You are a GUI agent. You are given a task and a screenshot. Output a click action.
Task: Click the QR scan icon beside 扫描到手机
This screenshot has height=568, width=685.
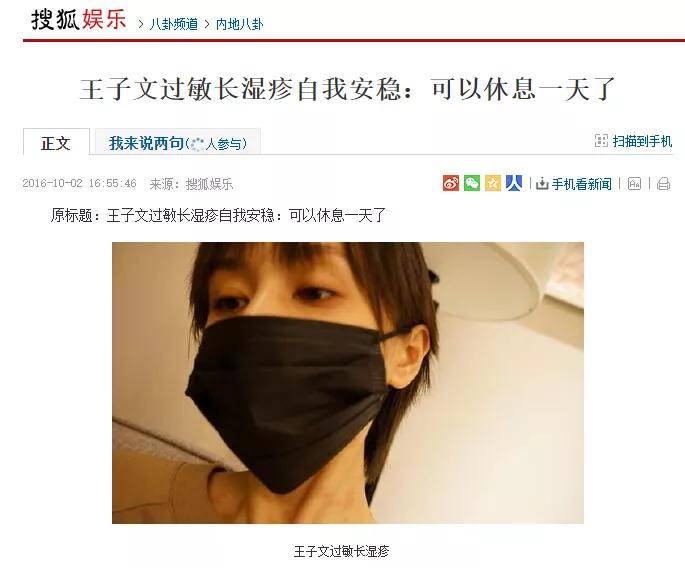601,141
